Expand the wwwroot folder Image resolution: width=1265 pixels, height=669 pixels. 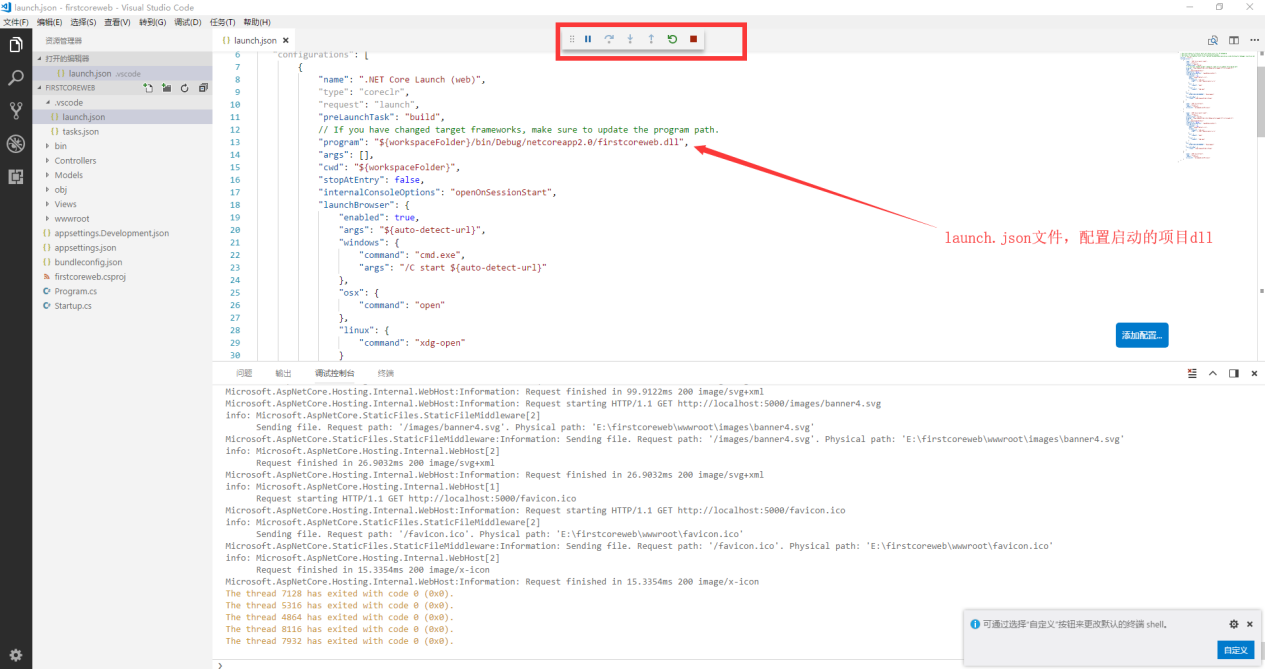[71, 218]
